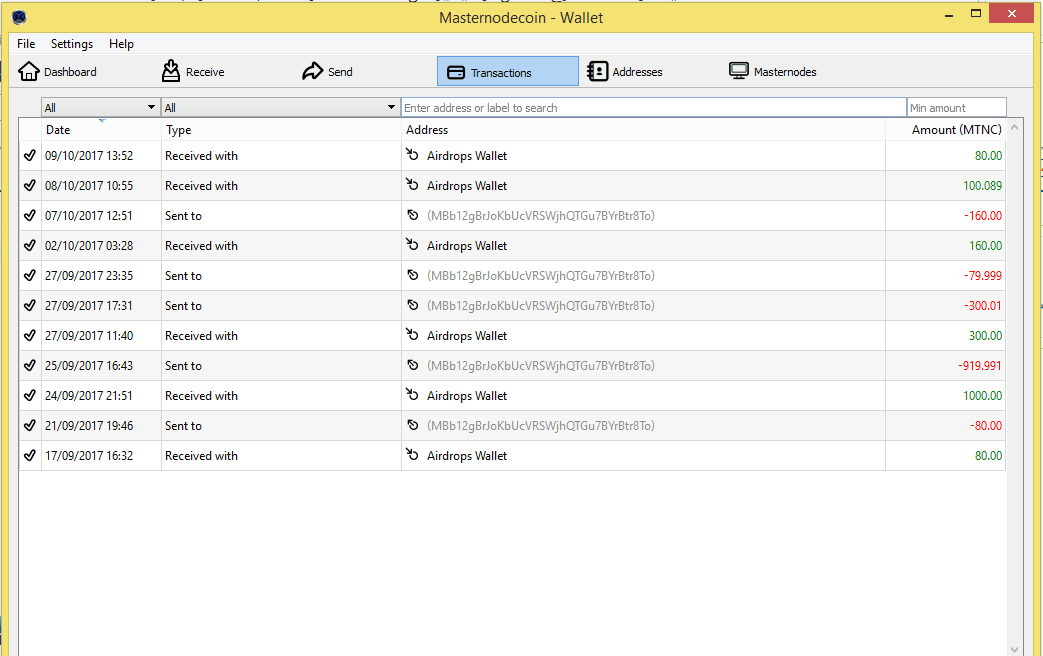Open the File menu
The height and width of the screenshot is (656, 1043).
[x=26, y=44]
